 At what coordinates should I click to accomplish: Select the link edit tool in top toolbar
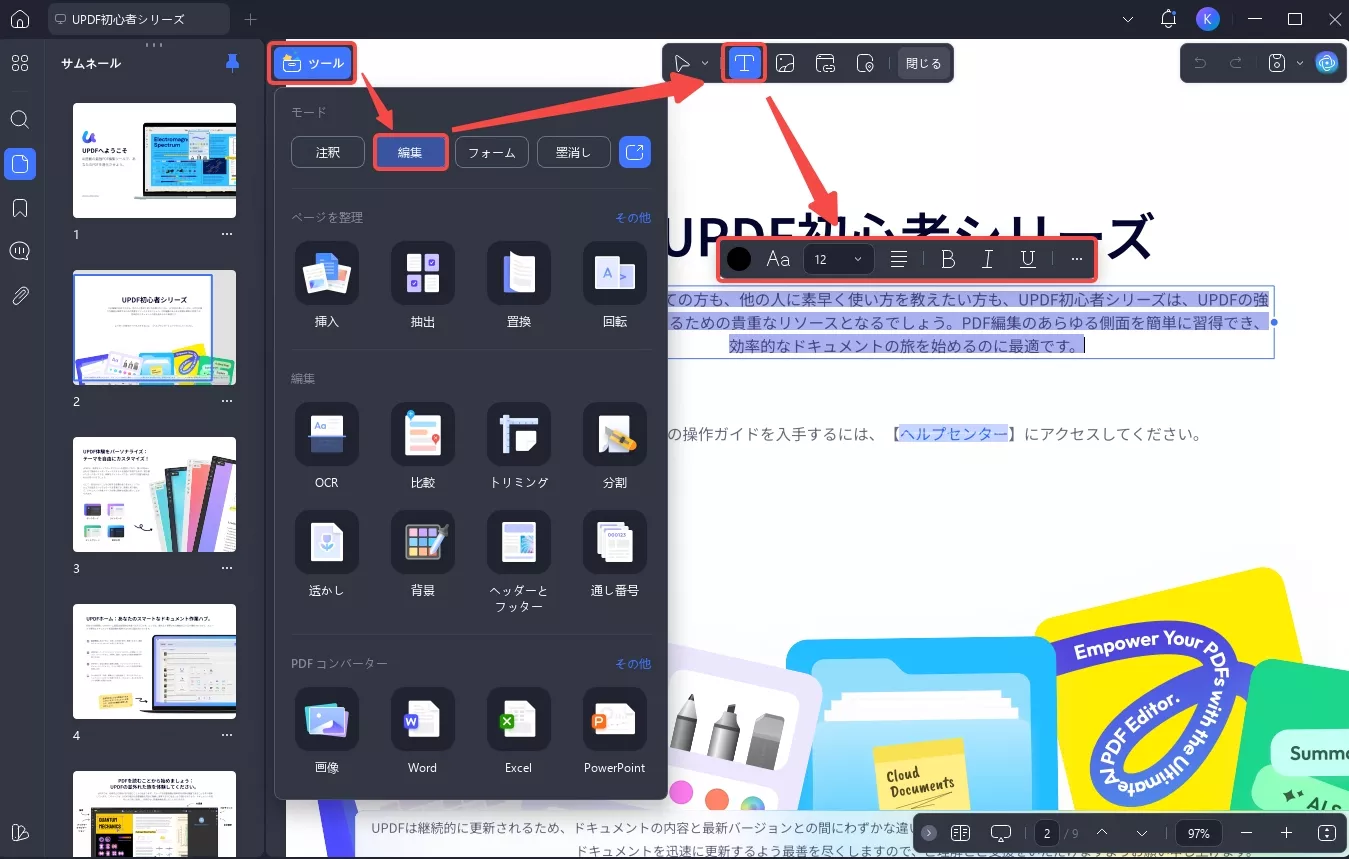point(825,63)
